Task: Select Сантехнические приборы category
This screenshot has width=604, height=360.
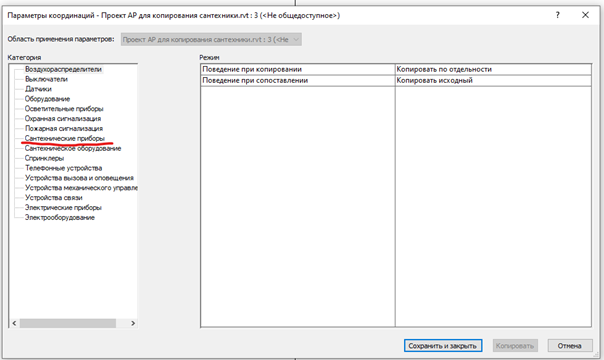Action: (65, 138)
